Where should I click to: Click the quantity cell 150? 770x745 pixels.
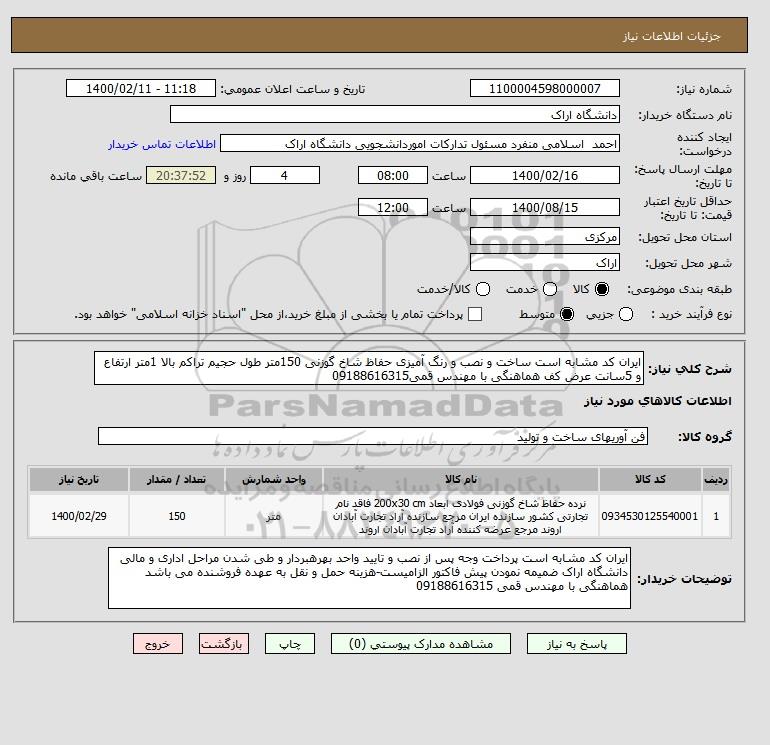(x=177, y=516)
